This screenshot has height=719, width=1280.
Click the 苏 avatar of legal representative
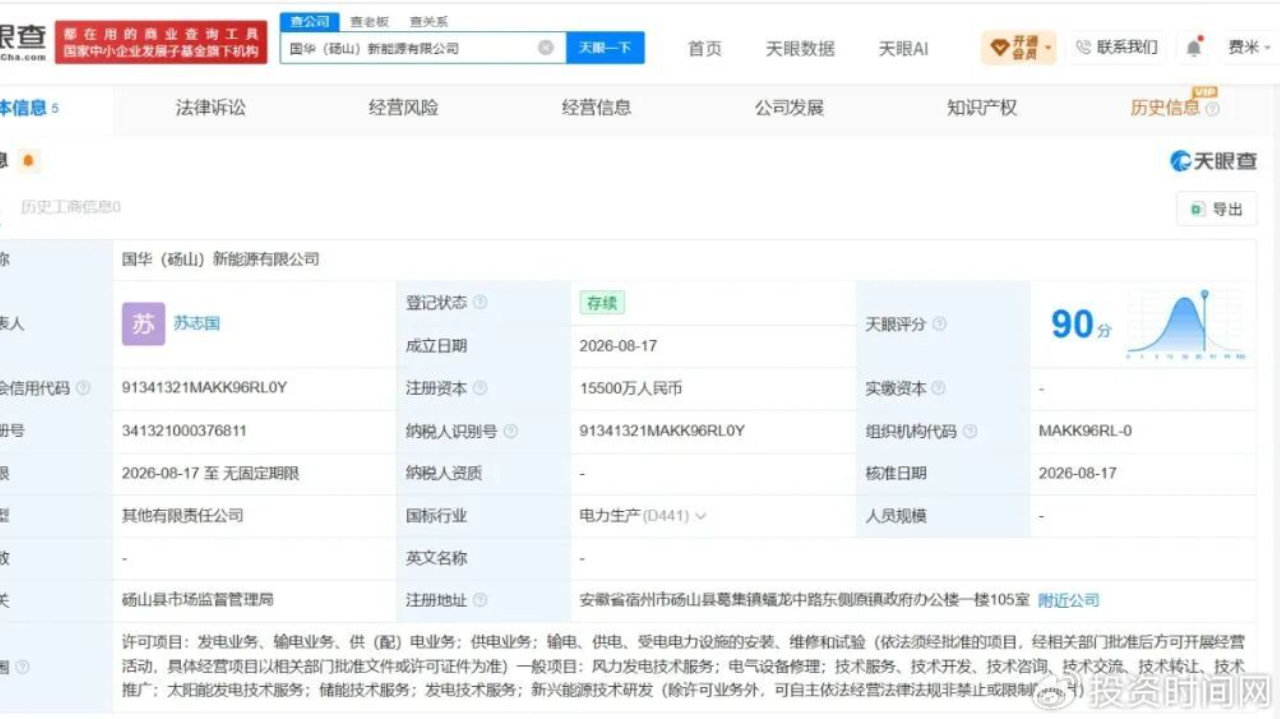pos(143,324)
